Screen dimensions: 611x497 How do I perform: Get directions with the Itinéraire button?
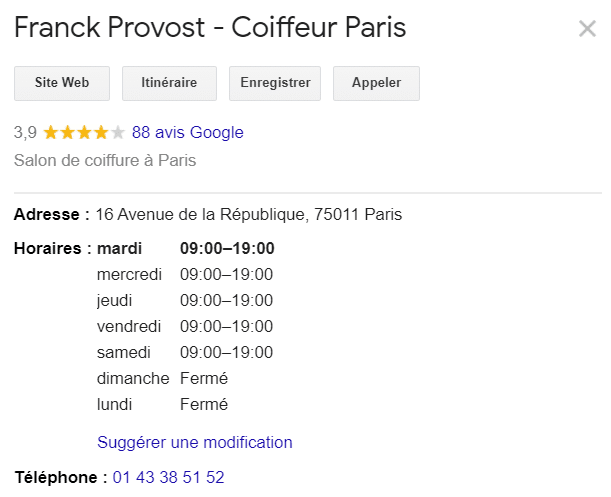tap(169, 84)
